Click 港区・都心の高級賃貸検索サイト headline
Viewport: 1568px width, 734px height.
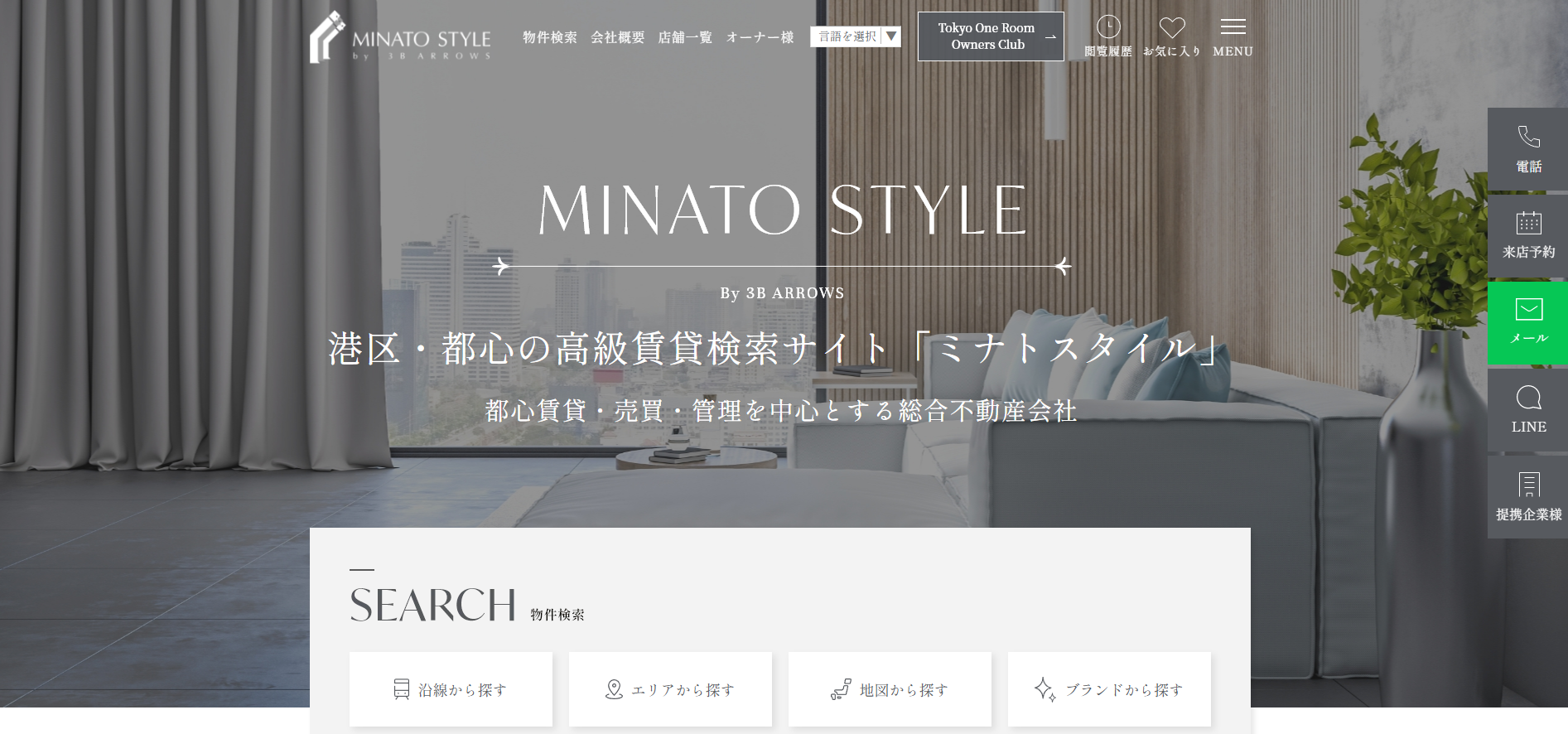click(x=777, y=349)
